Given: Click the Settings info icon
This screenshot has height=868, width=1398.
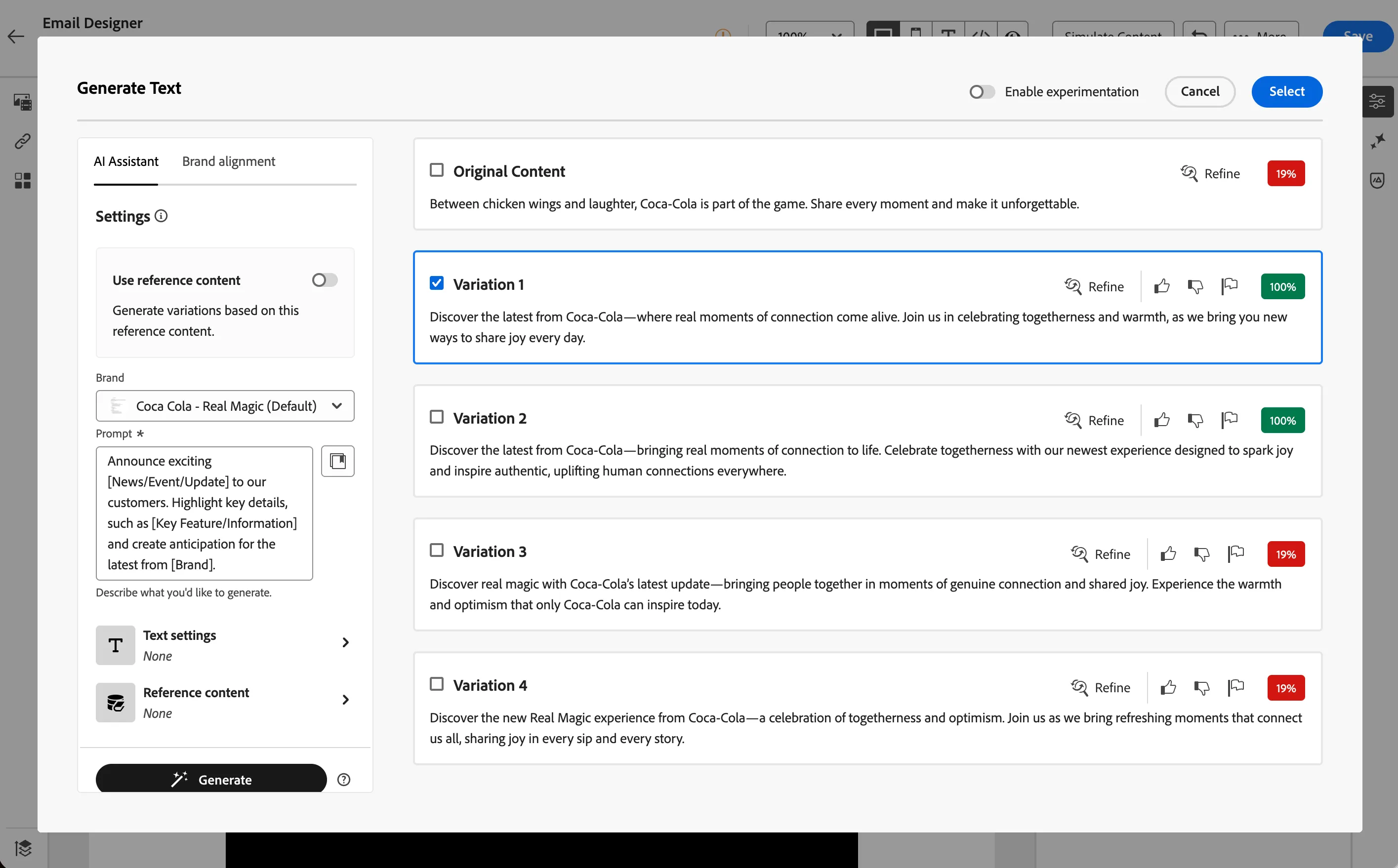Looking at the screenshot, I should coord(162,216).
